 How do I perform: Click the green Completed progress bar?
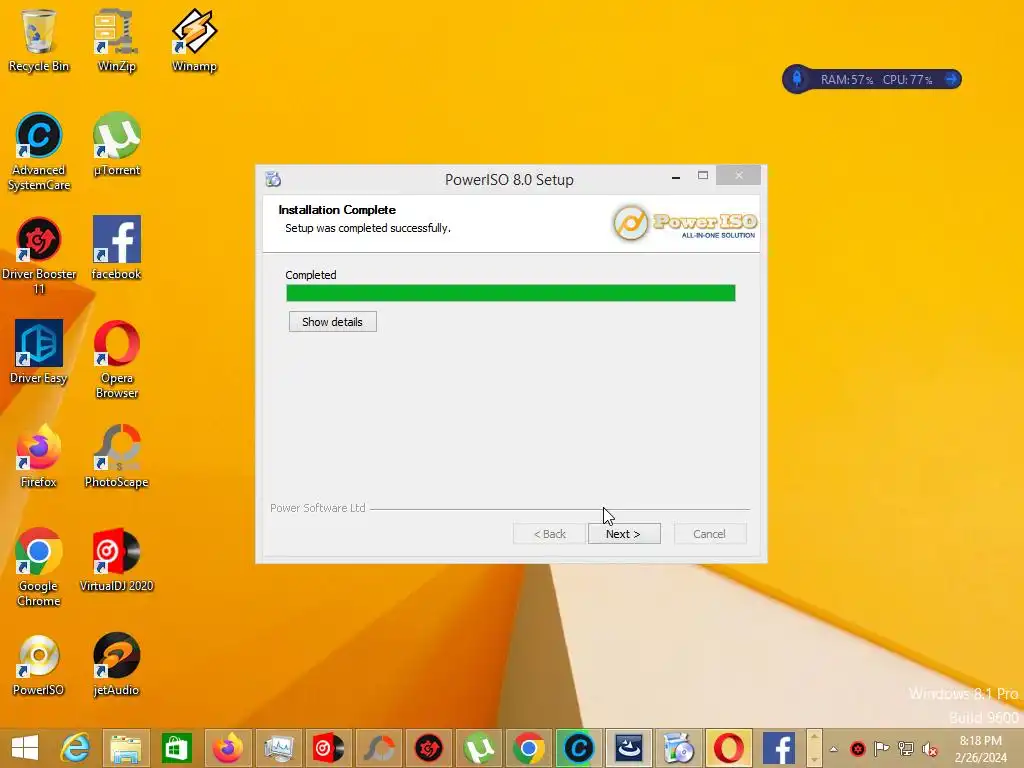coord(511,293)
